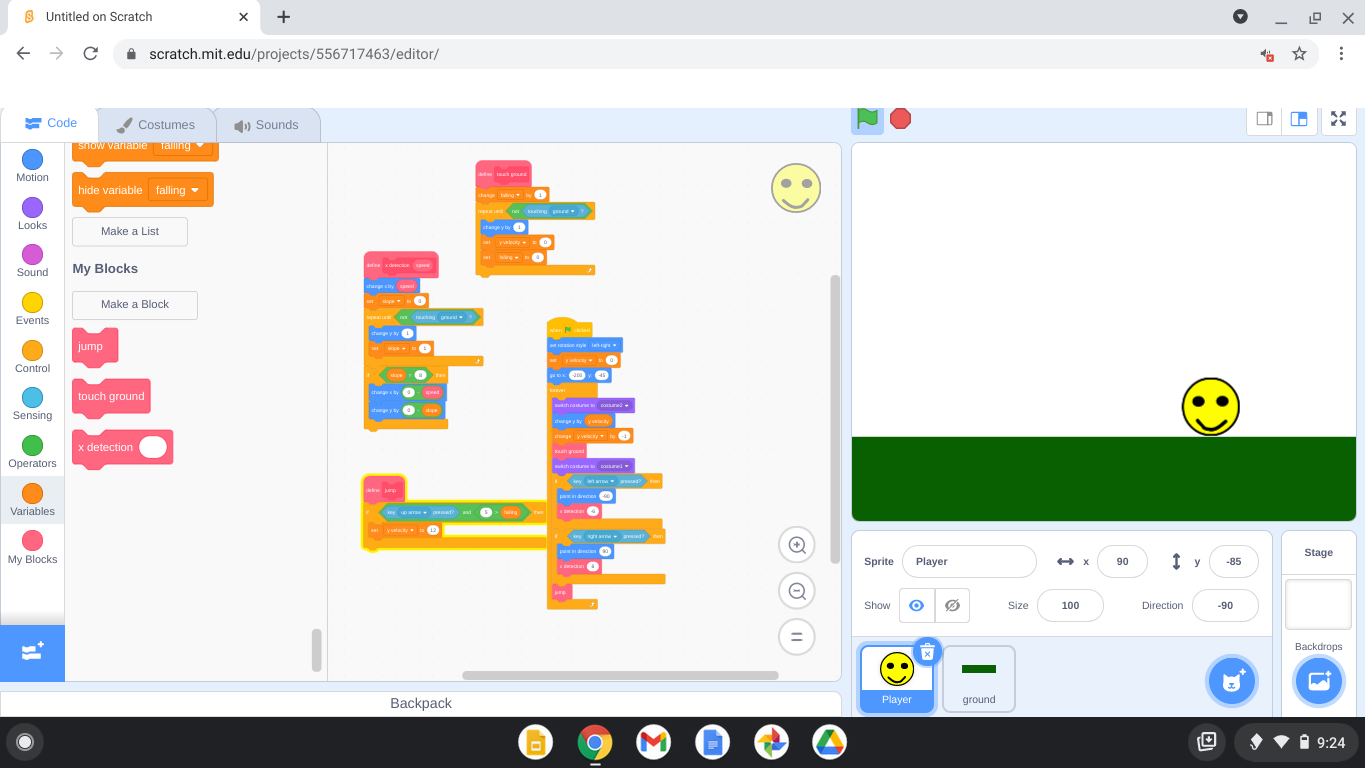Open the Direction dial showing -90
The height and width of the screenshot is (768, 1365).
(x=1225, y=605)
